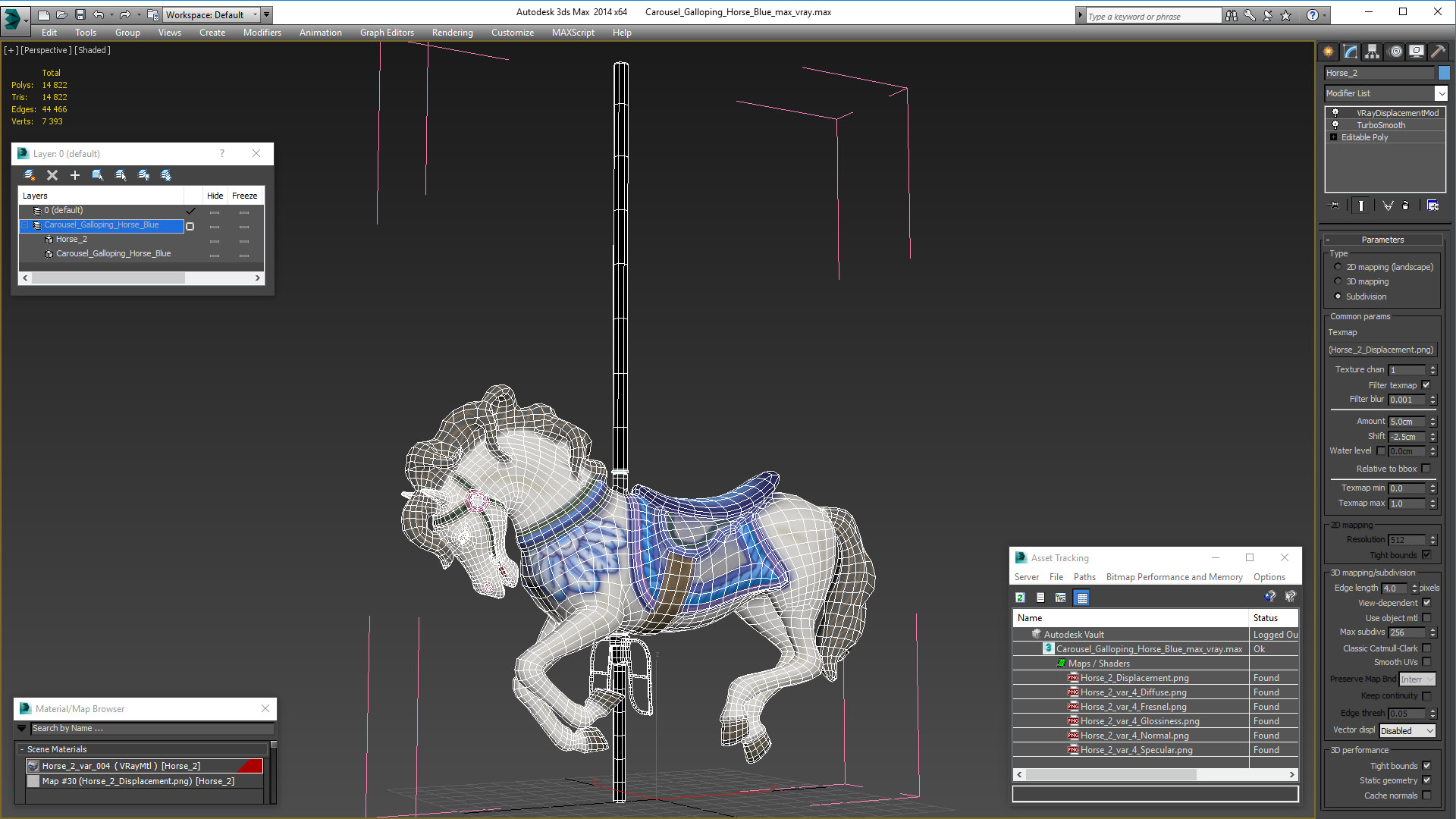Enable Classic Catmull-Clark checkbox
The image size is (1456, 819).
click(1427, 648)
